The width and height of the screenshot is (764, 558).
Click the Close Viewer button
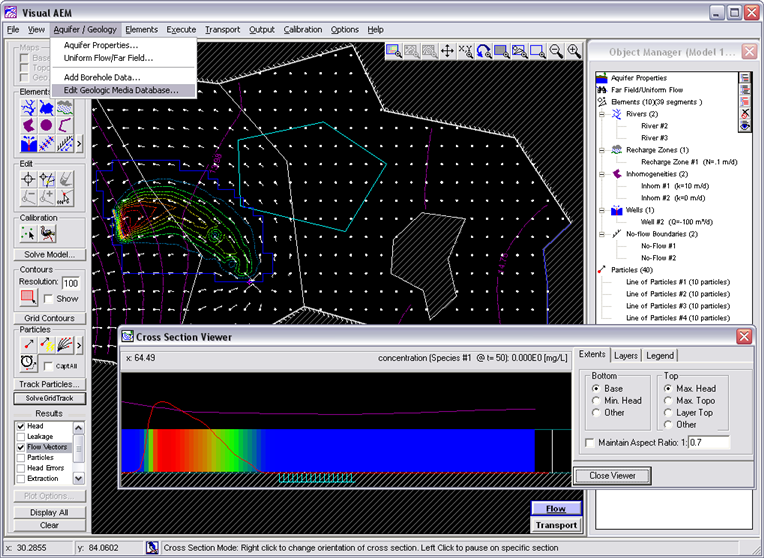[612, 476]
